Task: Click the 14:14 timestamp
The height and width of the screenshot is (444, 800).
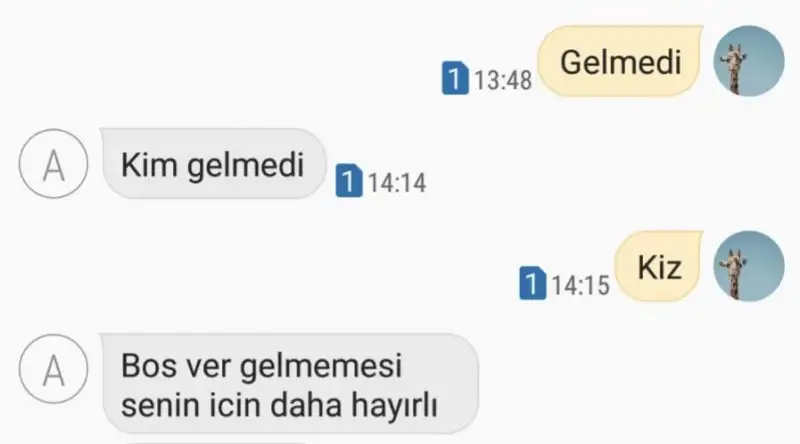Action: coord(397,183)
